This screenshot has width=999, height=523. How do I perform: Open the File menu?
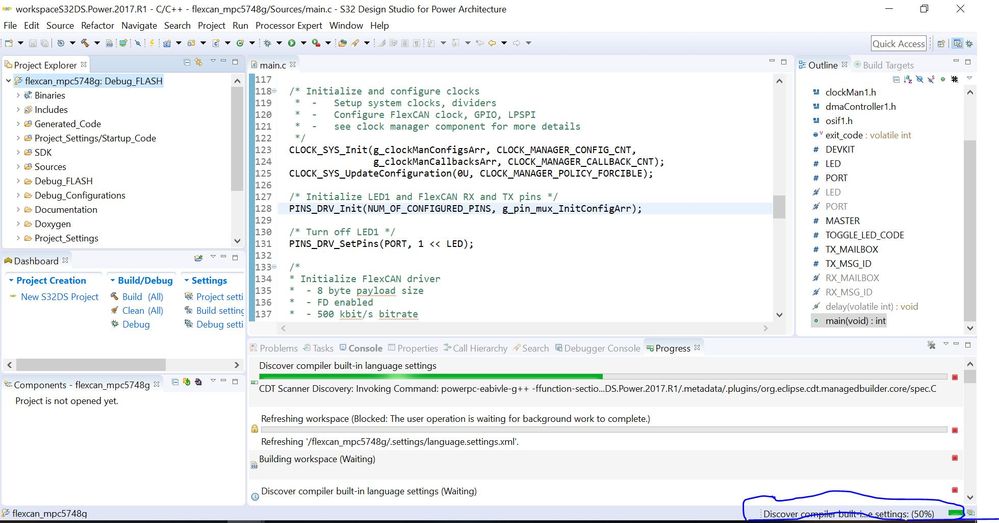tap(10, 25)
